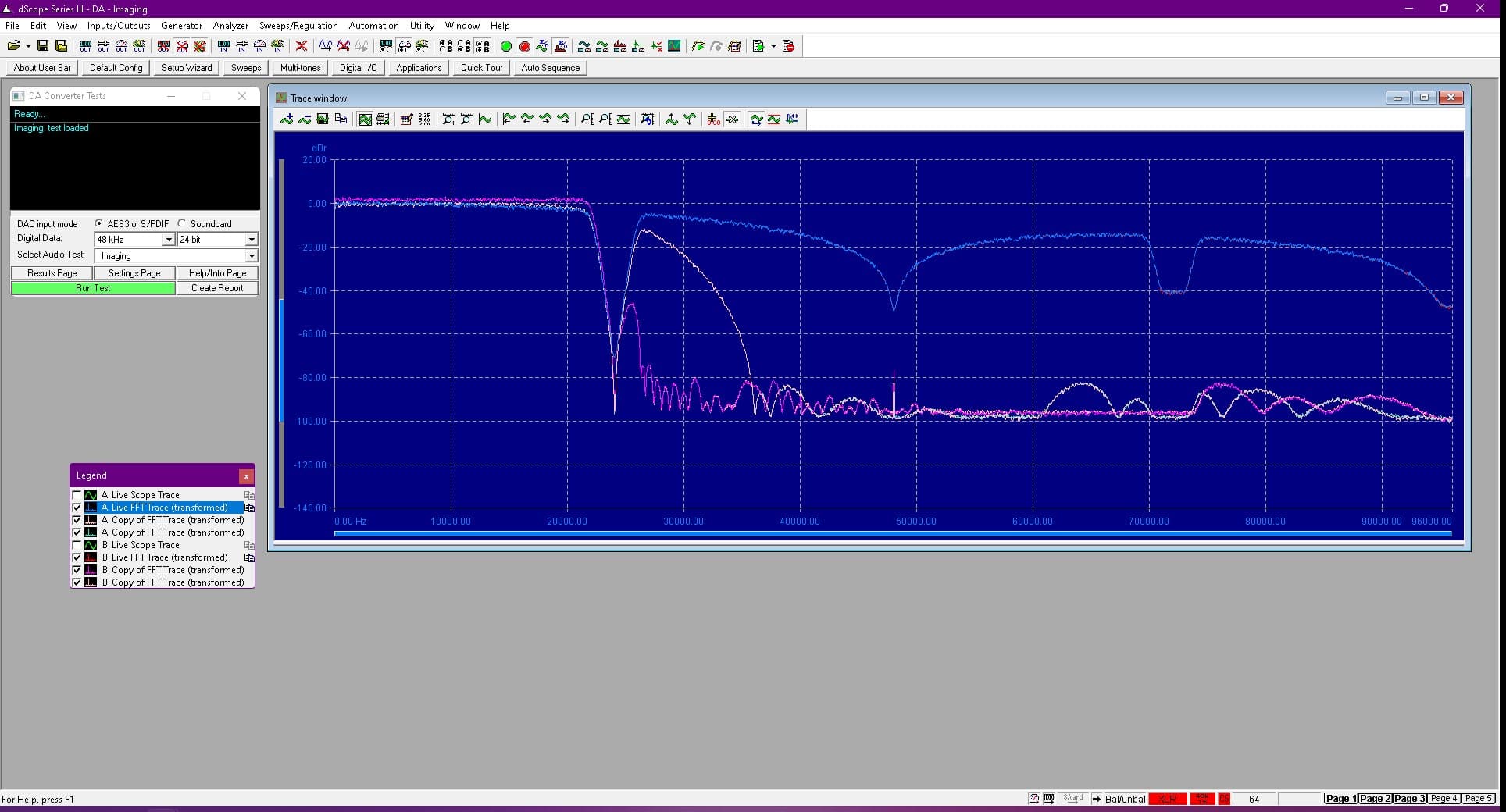
Task: Open the Results Page button
Action: [x=52, y=273]
